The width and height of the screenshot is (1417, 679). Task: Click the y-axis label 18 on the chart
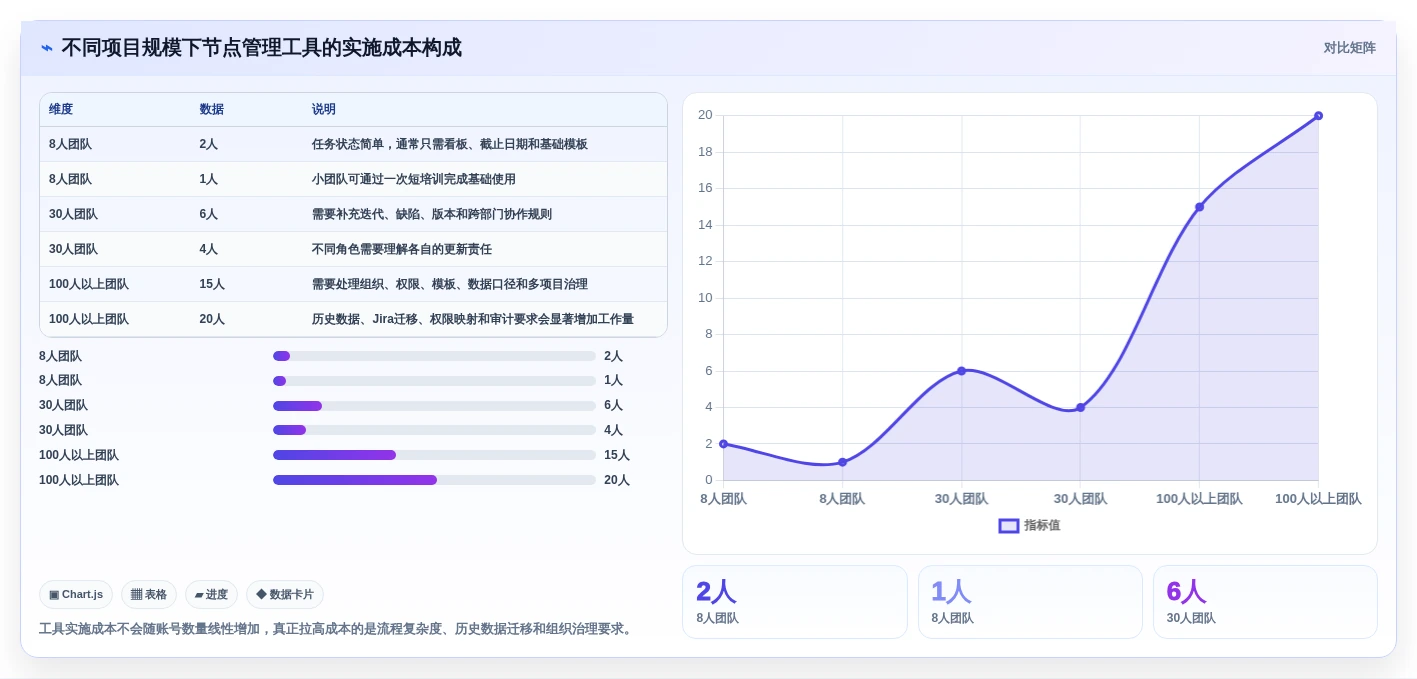(705, 152)
